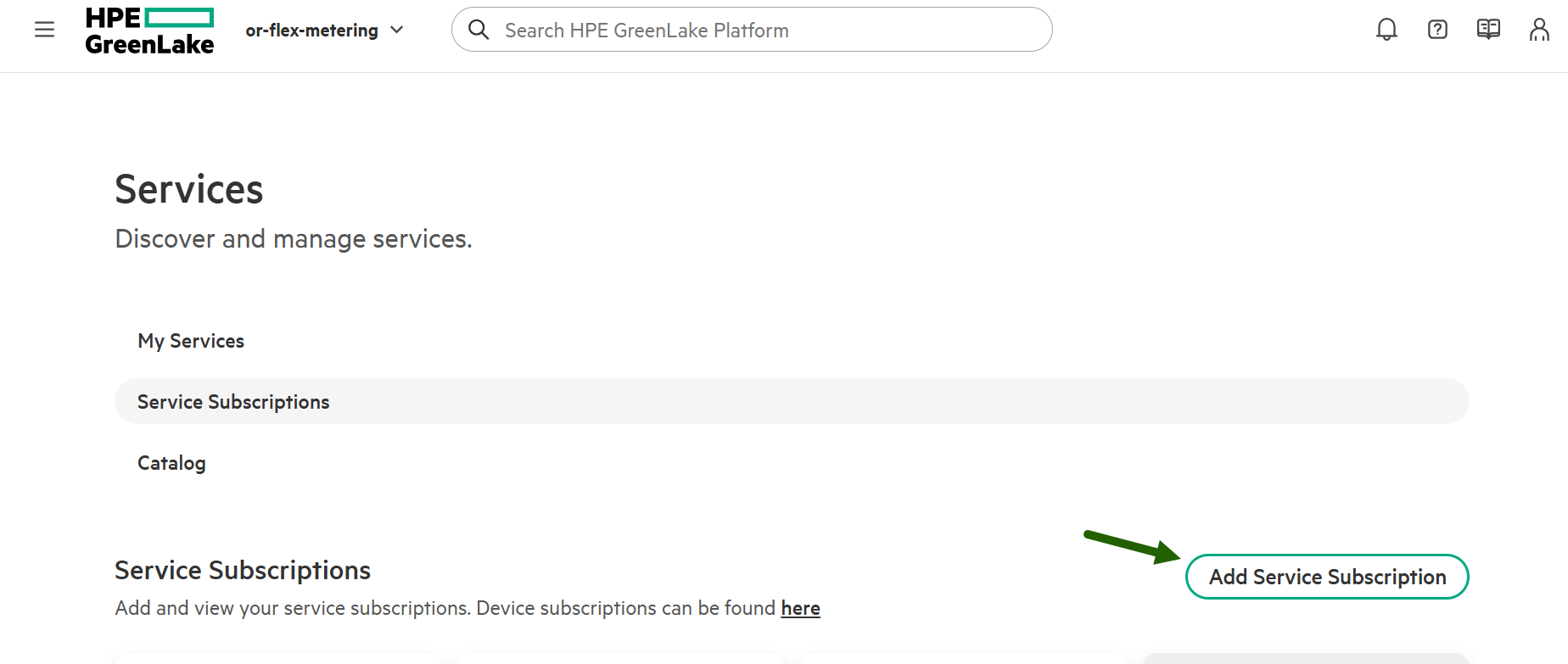1568x664 pixels.
Task: Open the documentation book icon
Action: tap(1488, 30)
